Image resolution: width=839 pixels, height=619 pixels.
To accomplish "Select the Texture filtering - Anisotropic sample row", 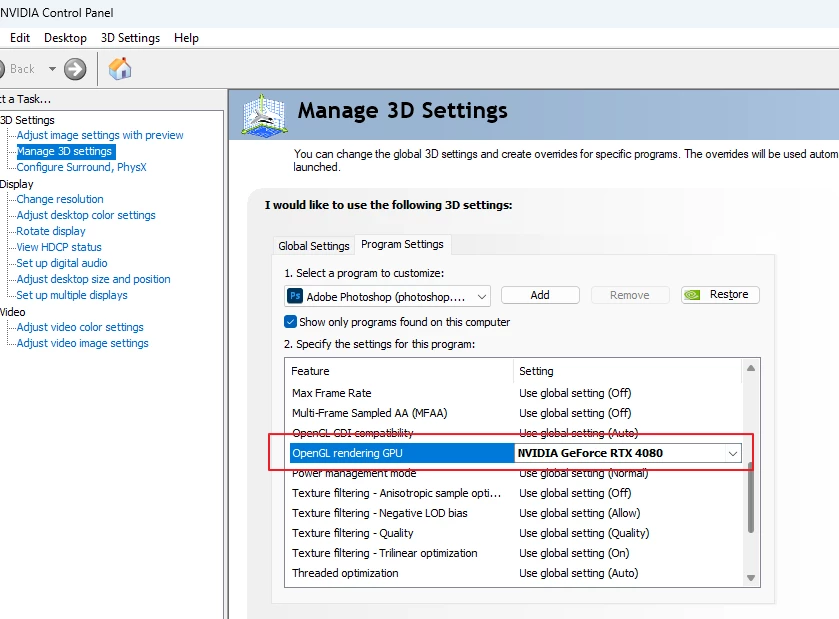I will tap(516, 493).
